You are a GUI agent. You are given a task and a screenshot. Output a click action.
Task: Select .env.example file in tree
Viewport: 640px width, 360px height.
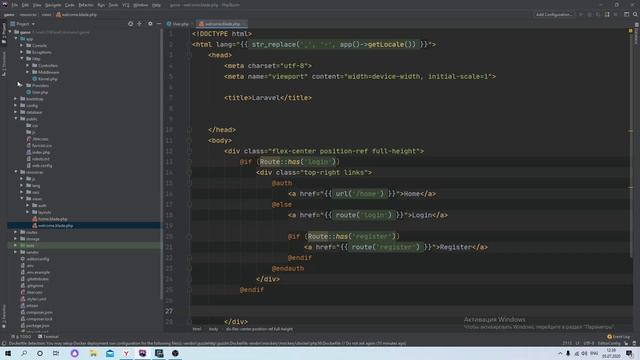(35, 272)
